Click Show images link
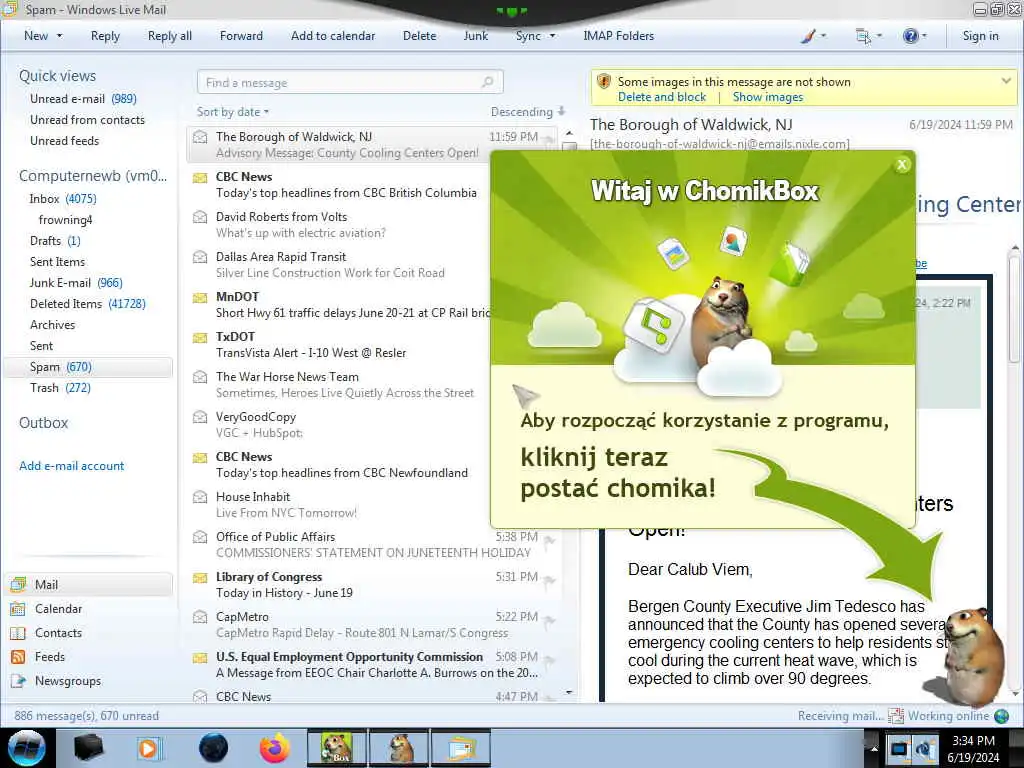The height and width of the screenshot is (768, 1024). (767, 97)
